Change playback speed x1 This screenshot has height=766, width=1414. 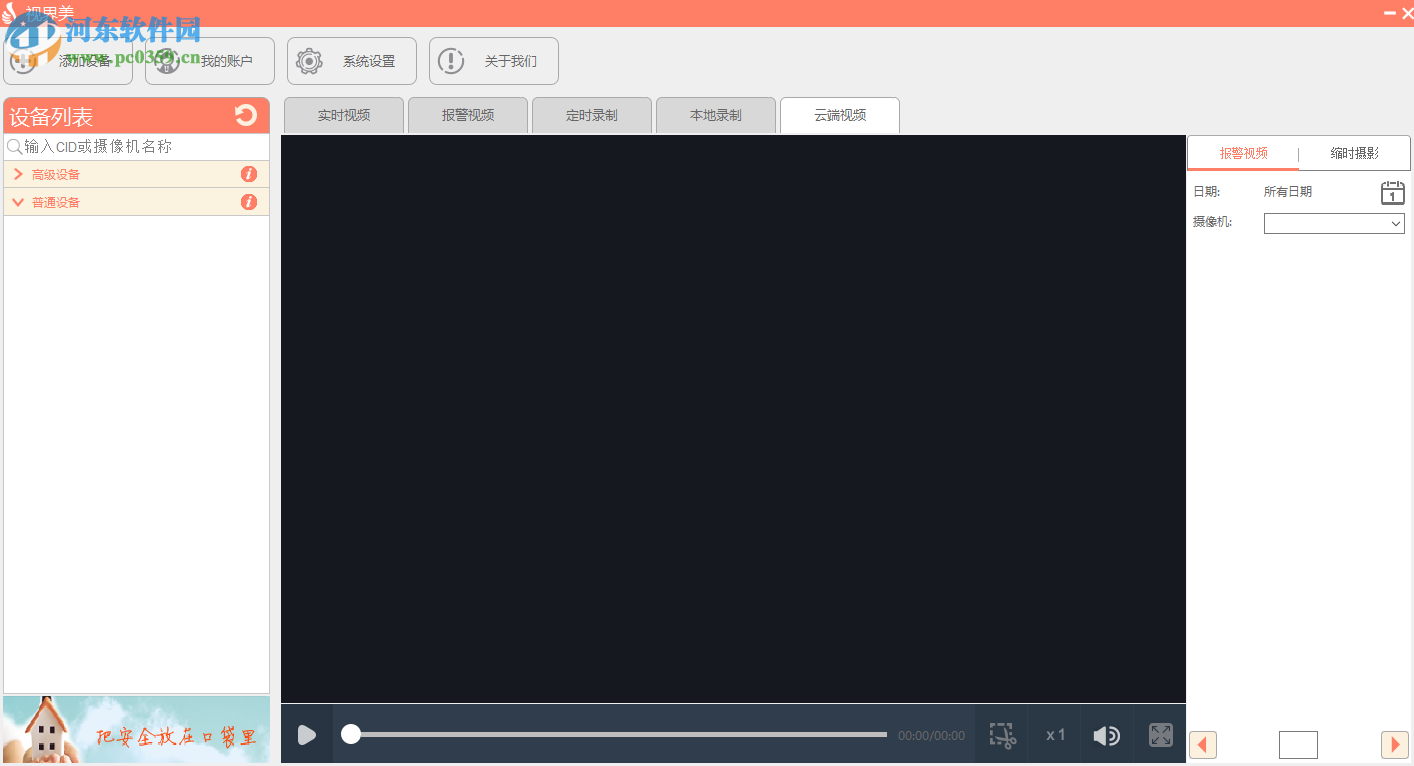[x=1056, y=735]
